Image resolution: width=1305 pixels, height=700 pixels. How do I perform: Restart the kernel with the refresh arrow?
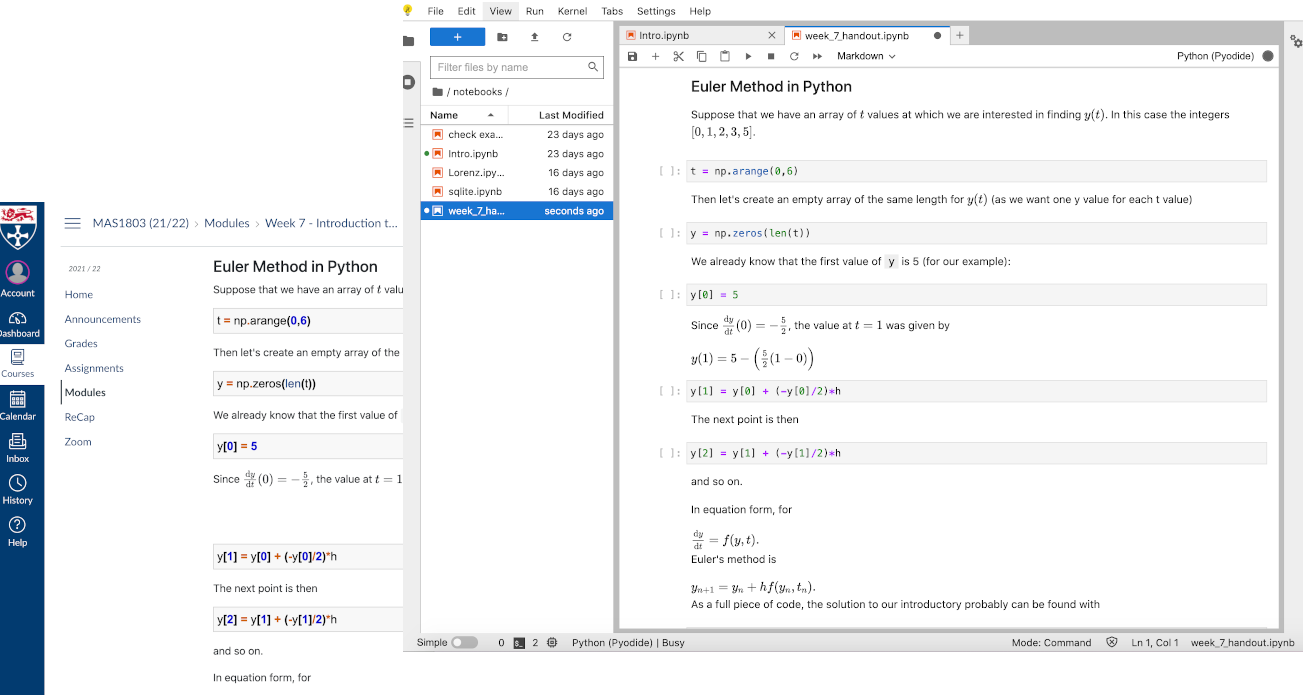coord(794,57)
